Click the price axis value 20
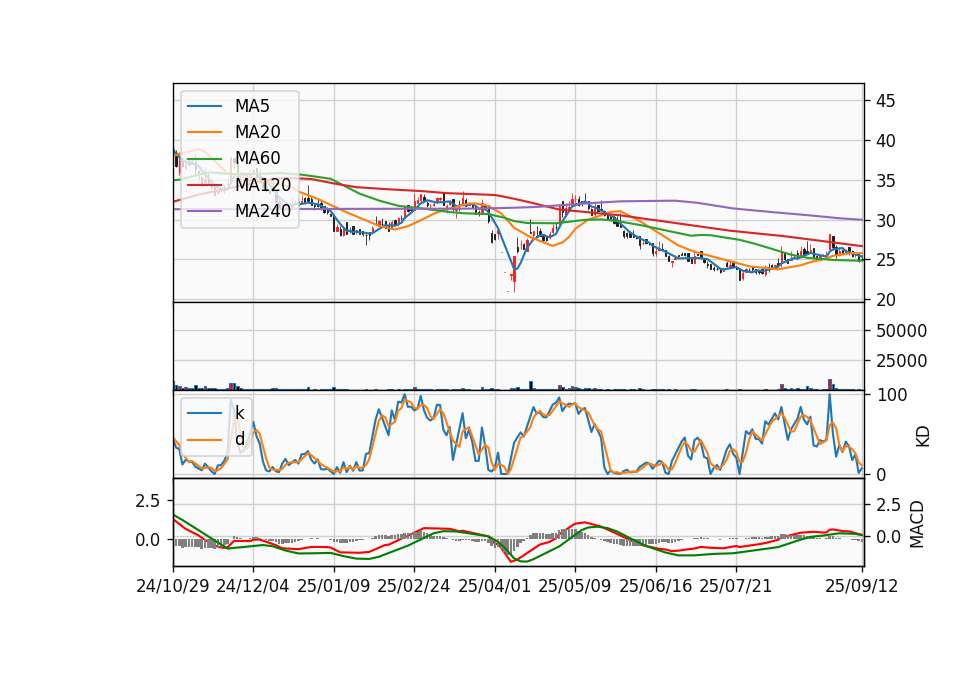 885,301
